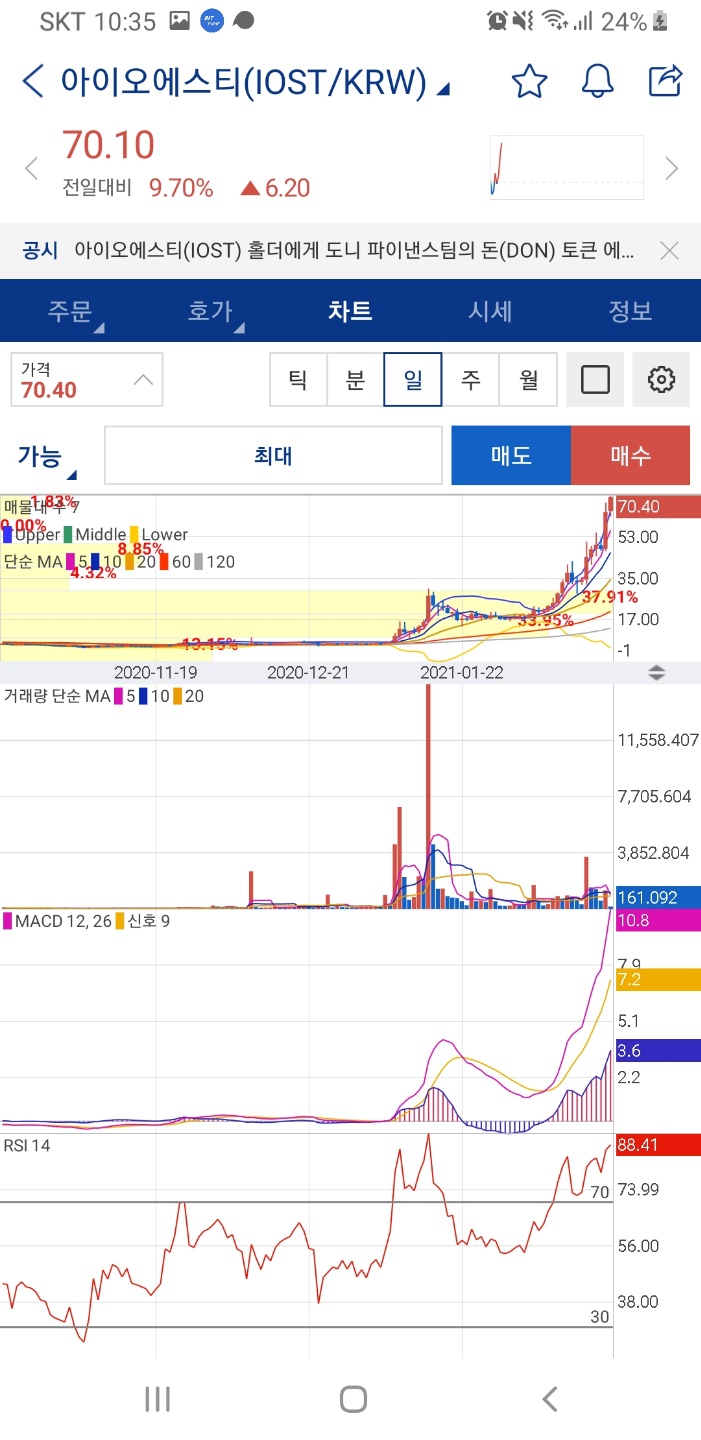The width and height of the screenshot is (701, 1440).
Task: Go to next coin with right chevron
Action: click(x=672, y=168)
